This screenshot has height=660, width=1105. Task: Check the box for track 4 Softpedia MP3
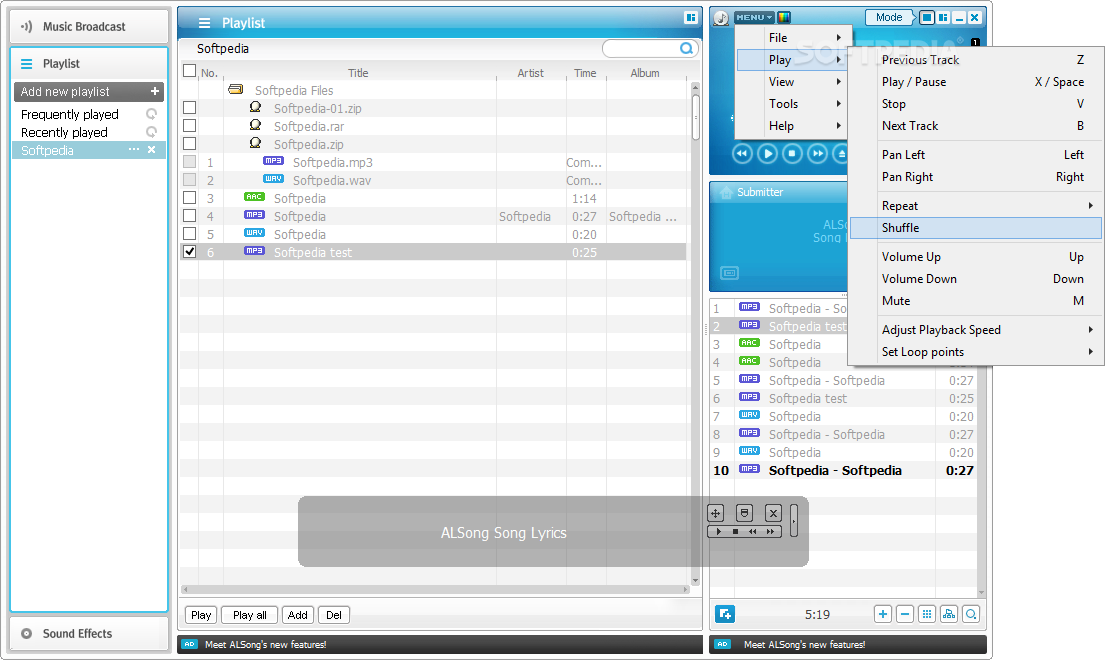190,216
